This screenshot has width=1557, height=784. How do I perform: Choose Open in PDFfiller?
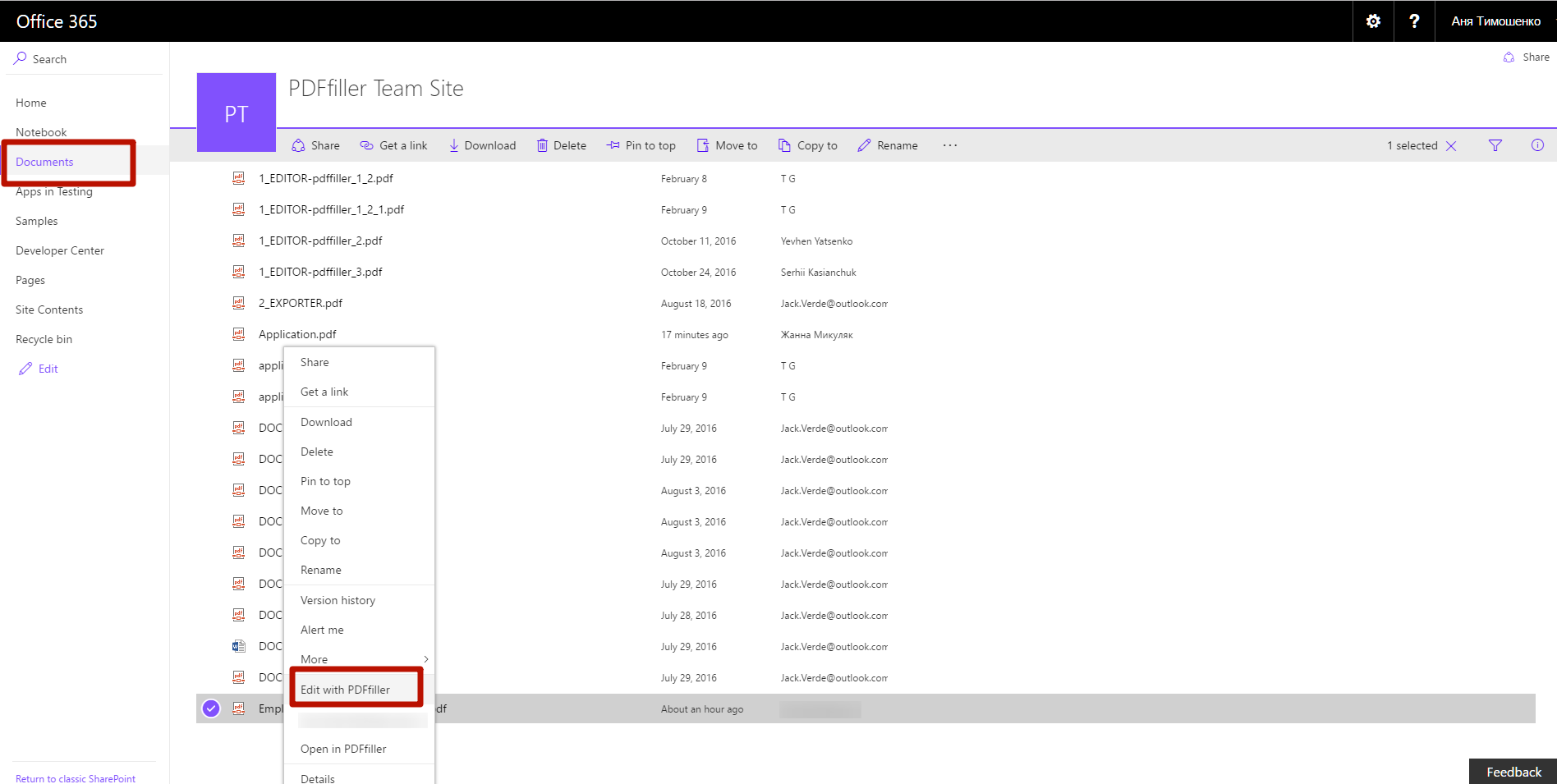click(359, 749)
